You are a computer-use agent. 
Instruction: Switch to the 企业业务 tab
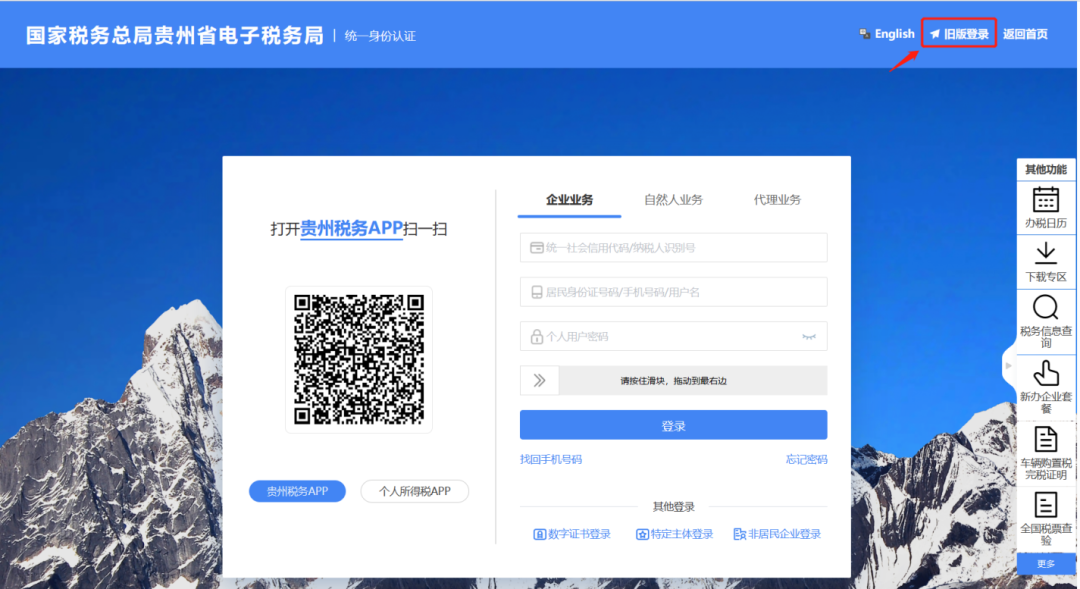[569, 200]
